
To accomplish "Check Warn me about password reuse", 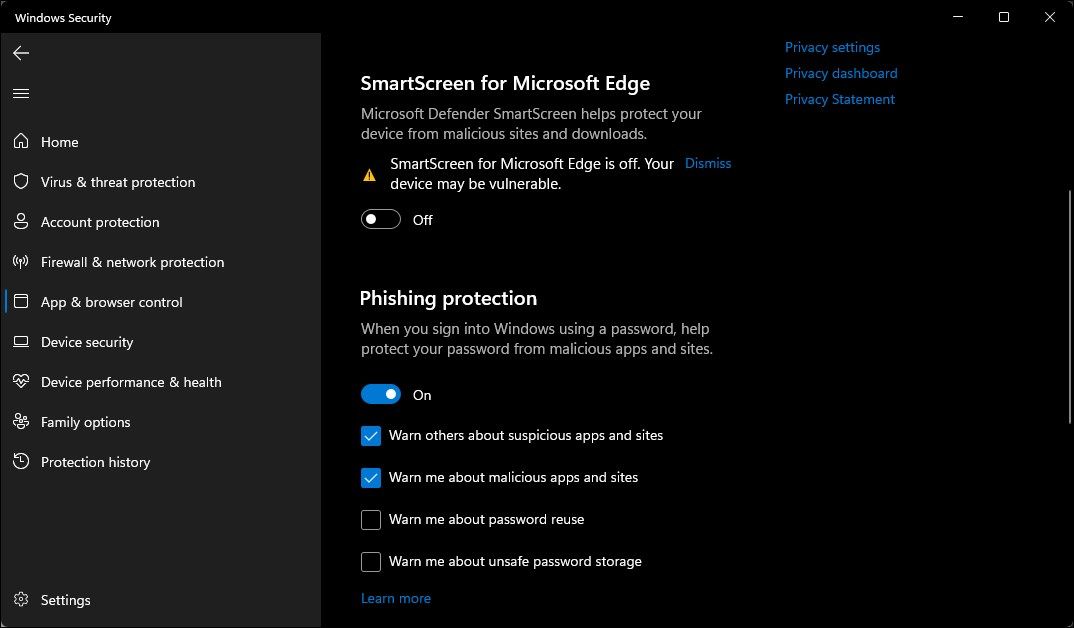I will tap(371, 519).
